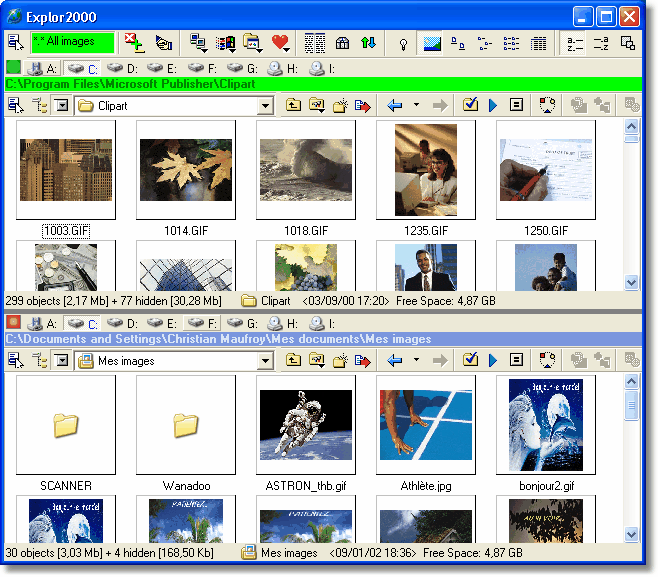658x577 pixels.
Task: Click scroll up arrow in Mes images pane
Action: pos(632,381)
